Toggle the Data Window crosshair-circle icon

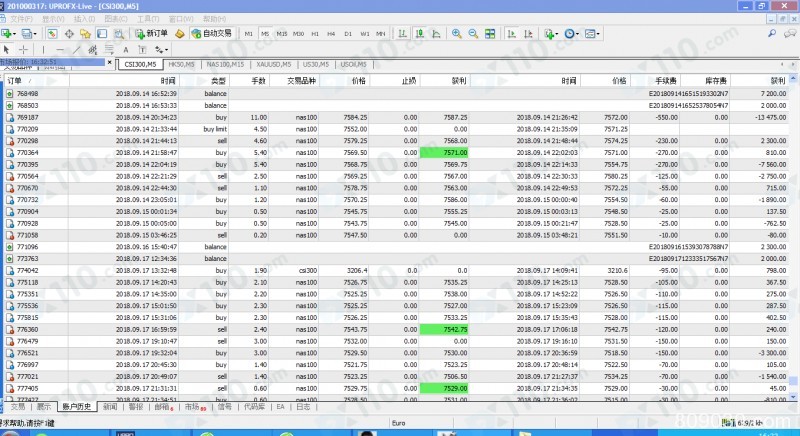pyautogui.click(x=69, y=34)
